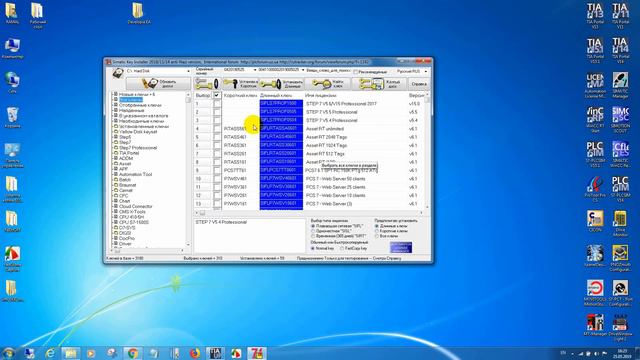Click Найти ключ find key button

coord(328,84)
